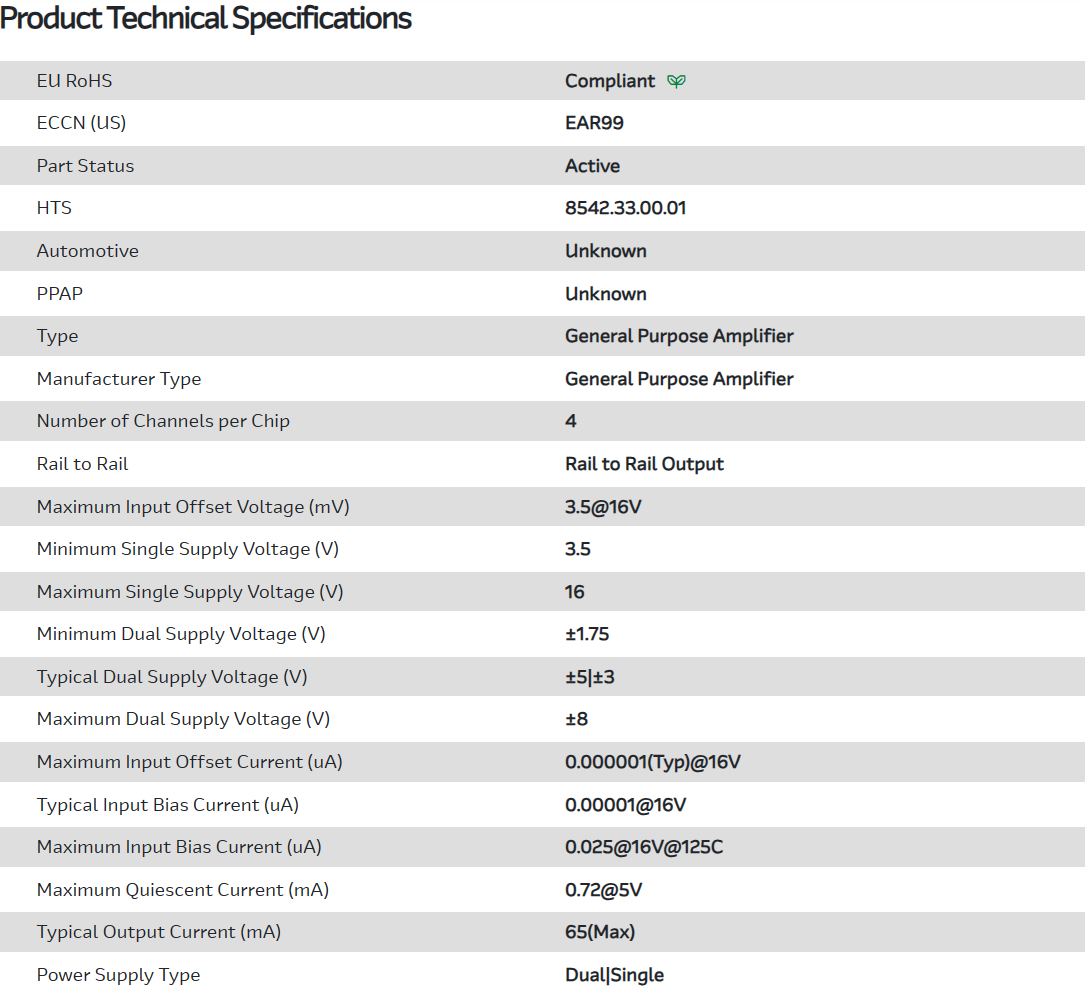The height and width of the screenshot is (993, 1085).
Task: Click the Compliant value for EU RoHS
Action: pyautogui.click(x=610, y=81)
